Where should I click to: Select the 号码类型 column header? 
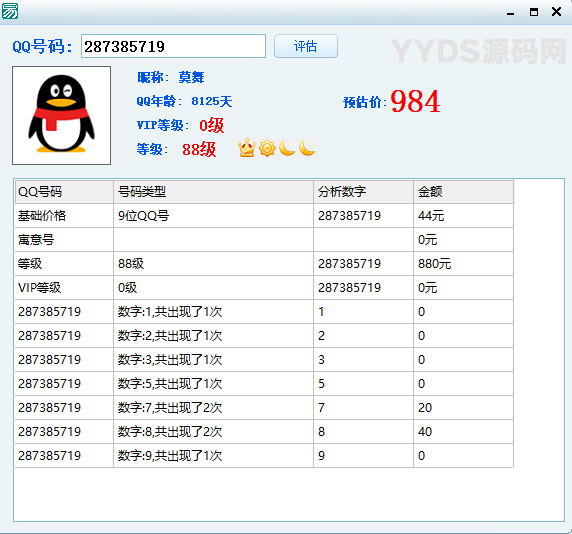(213, 192)
